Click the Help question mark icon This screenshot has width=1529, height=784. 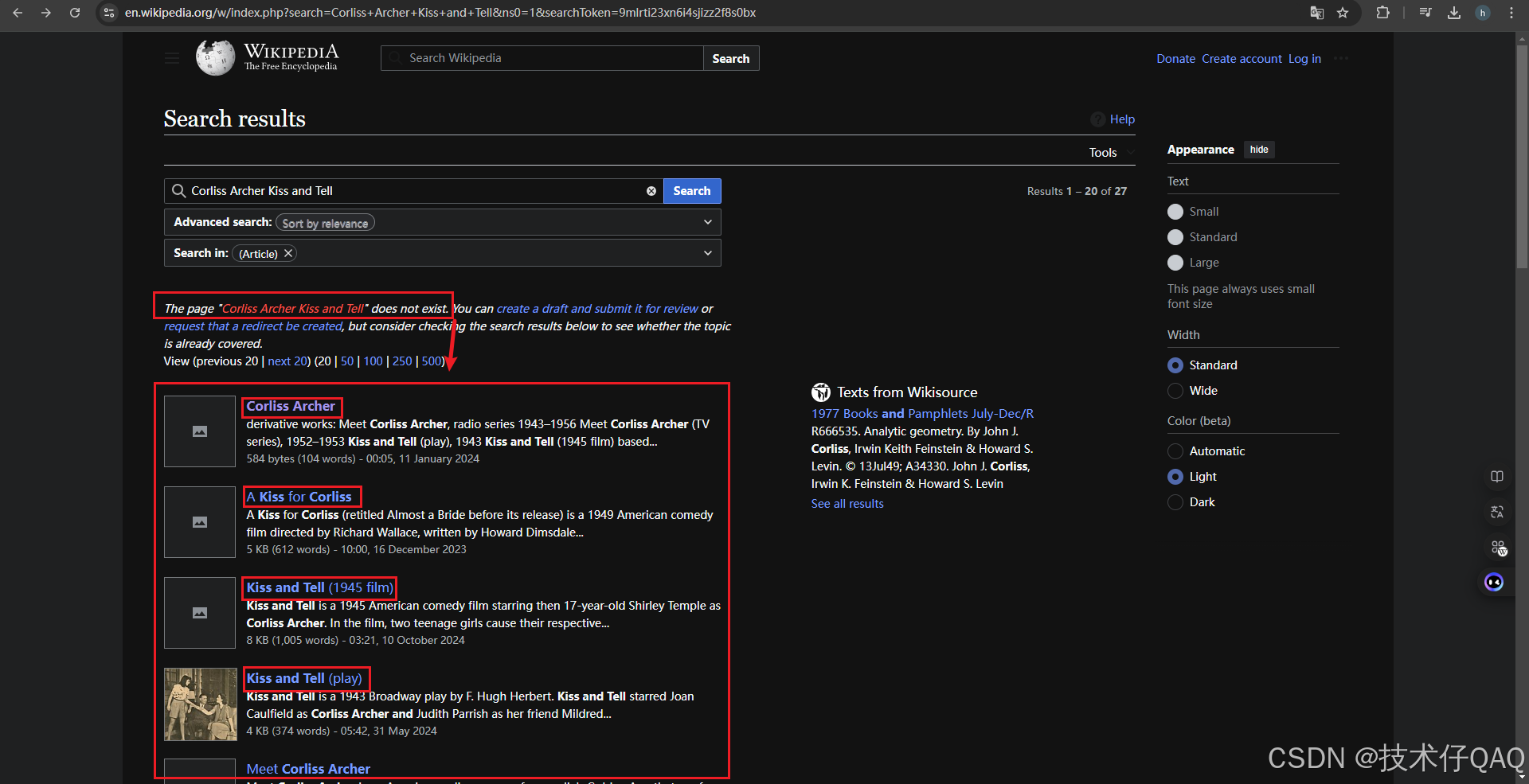click(1097, 119)
